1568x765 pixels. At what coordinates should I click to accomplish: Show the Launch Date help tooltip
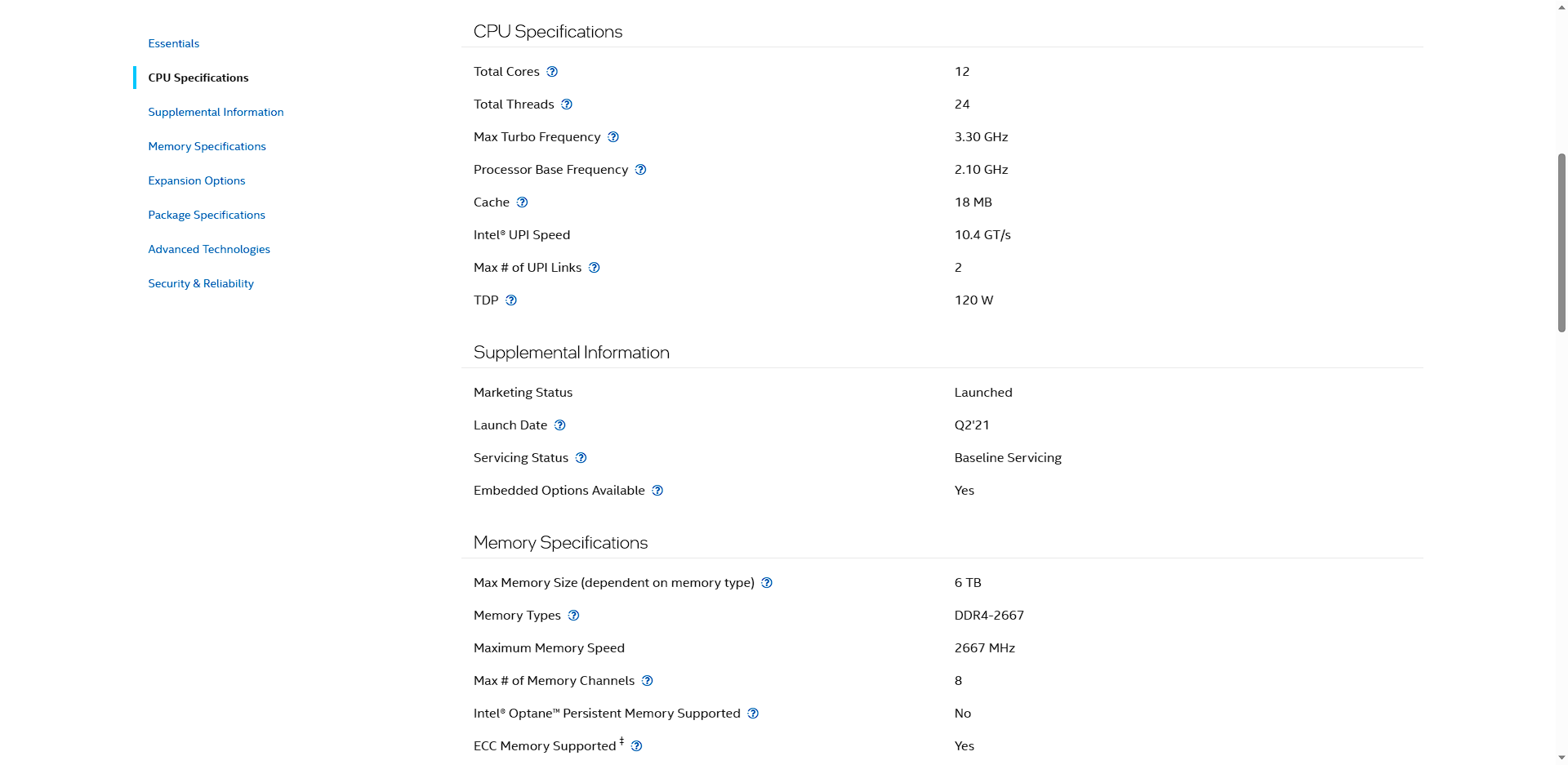560,425
